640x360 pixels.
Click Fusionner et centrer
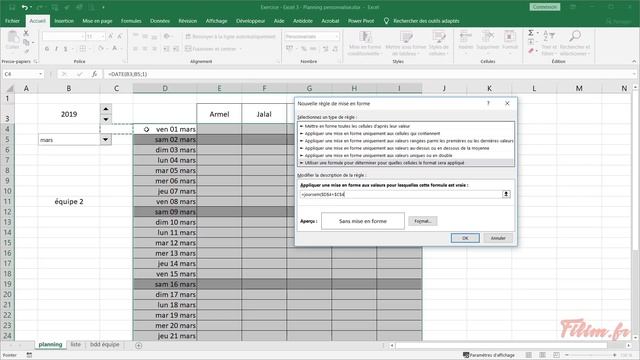click(211, 49)
